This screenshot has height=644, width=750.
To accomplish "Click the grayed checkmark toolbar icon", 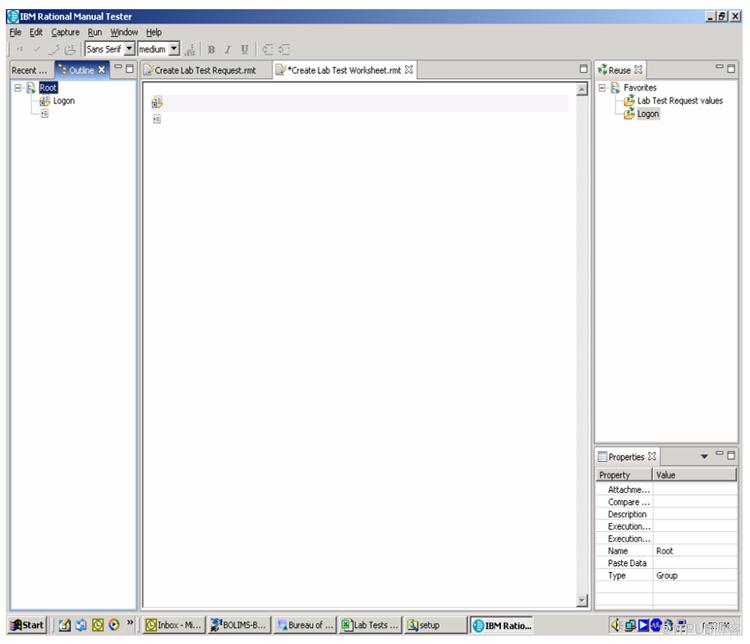I will point(36,49).
